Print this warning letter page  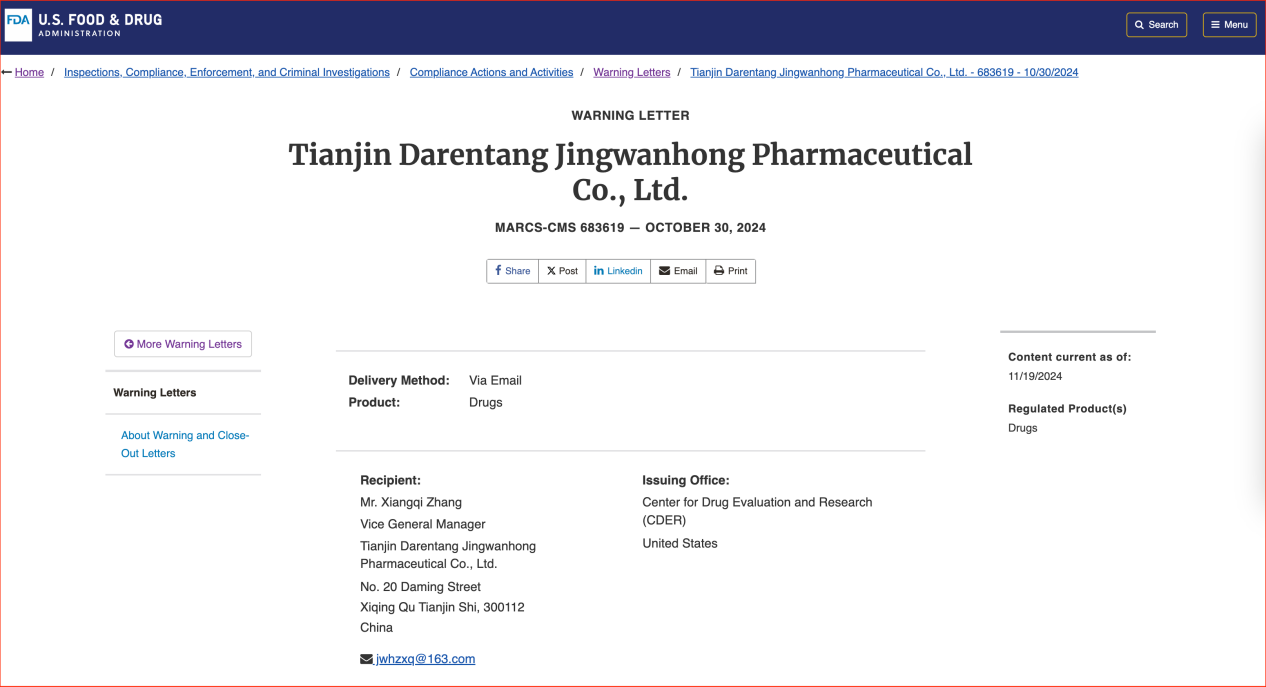(731, 271)
